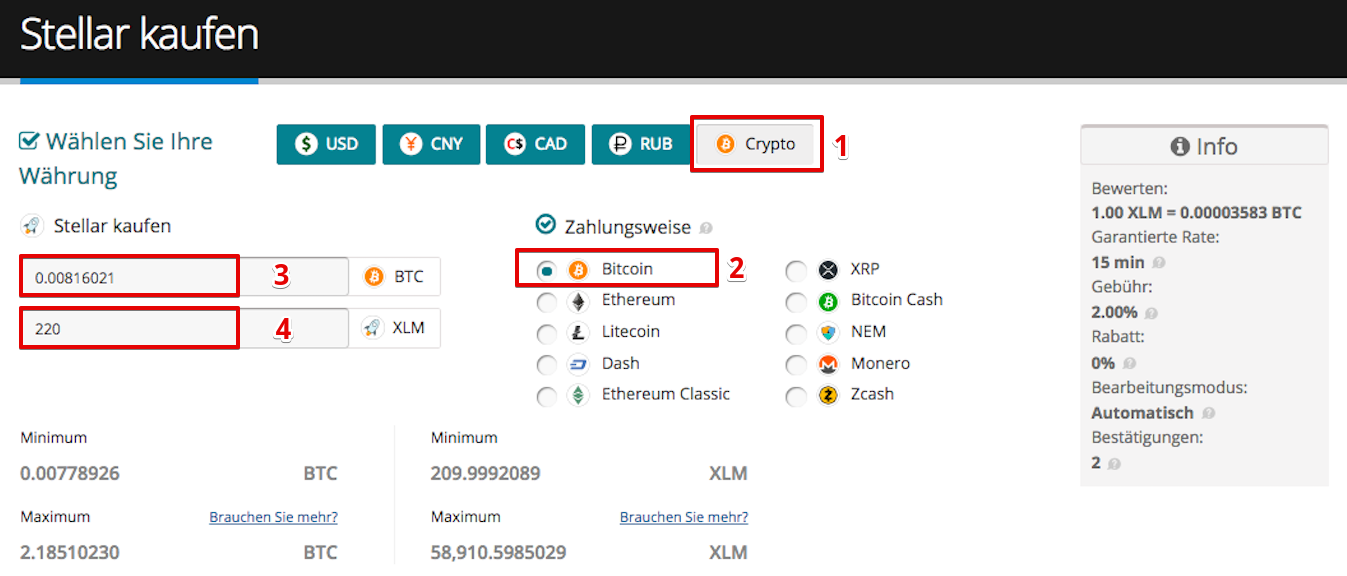Open 'Brauchen Sie mehr?' link above the BTC maximum
The image size is (1347, 576).
click(273, 517)
